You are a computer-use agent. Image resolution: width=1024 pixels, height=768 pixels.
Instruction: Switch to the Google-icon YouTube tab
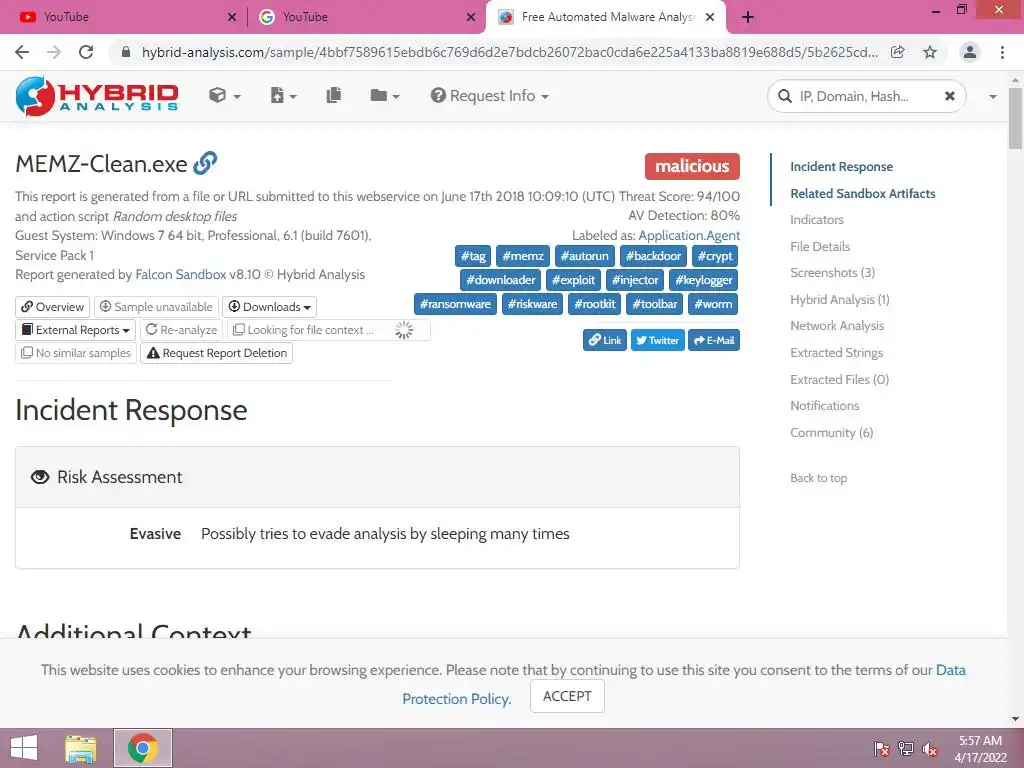pyautogui.click(x=366, y=17)
